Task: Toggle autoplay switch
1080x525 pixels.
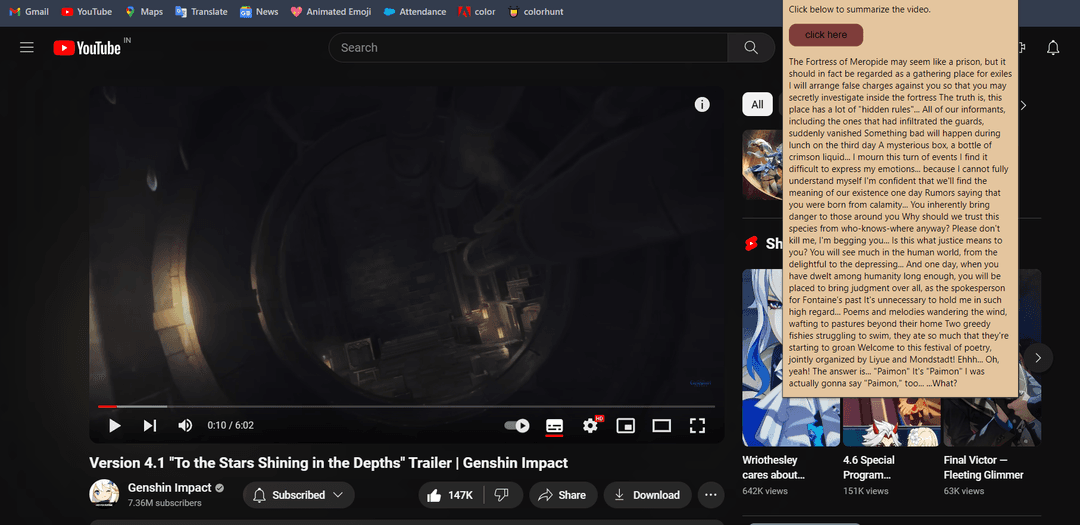Action: (517, 426)
